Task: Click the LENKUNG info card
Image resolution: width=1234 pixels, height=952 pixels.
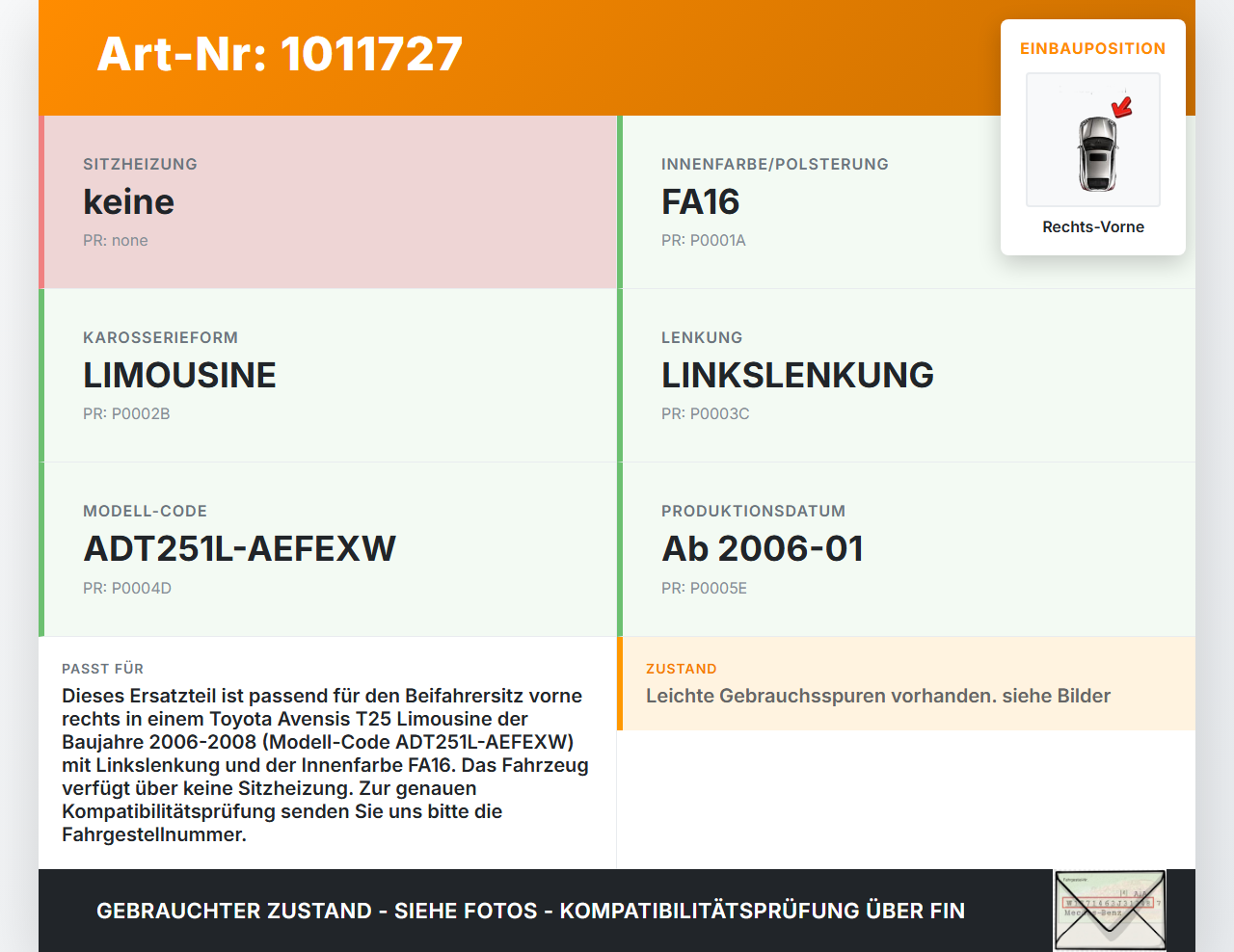Action: pos(906,375)
